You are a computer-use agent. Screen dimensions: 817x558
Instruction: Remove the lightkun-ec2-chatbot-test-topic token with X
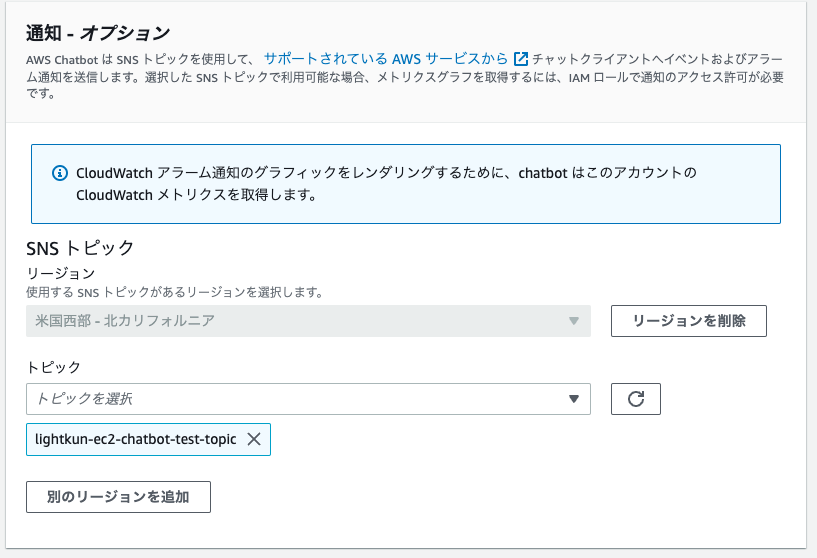click(254, 439)
